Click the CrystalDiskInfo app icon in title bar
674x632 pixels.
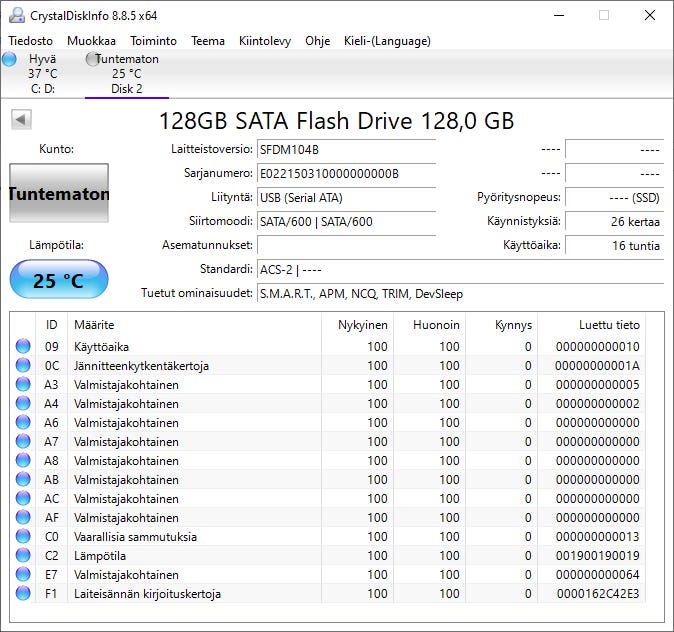tap(17, 15)
